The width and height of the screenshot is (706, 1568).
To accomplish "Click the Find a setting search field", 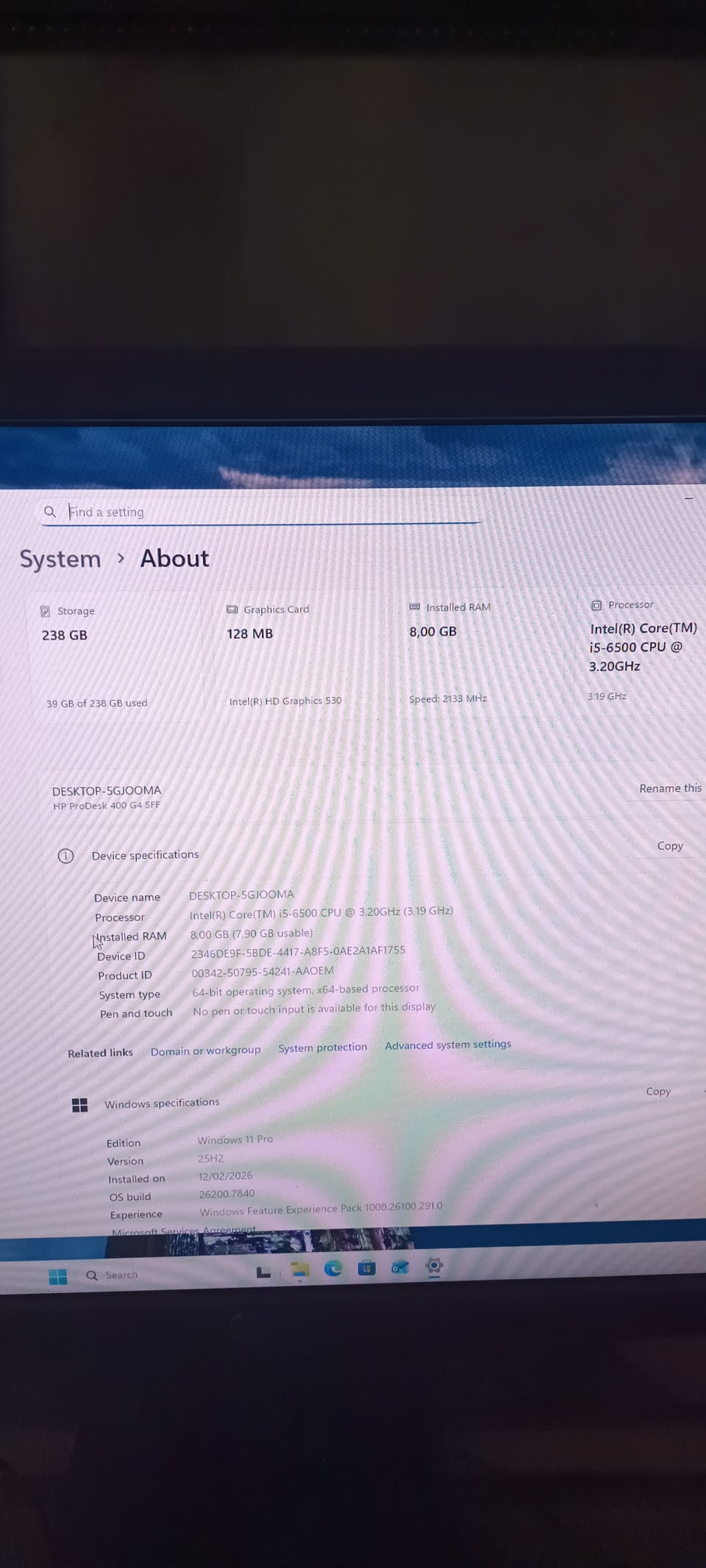I will click(x=259, y=512).
